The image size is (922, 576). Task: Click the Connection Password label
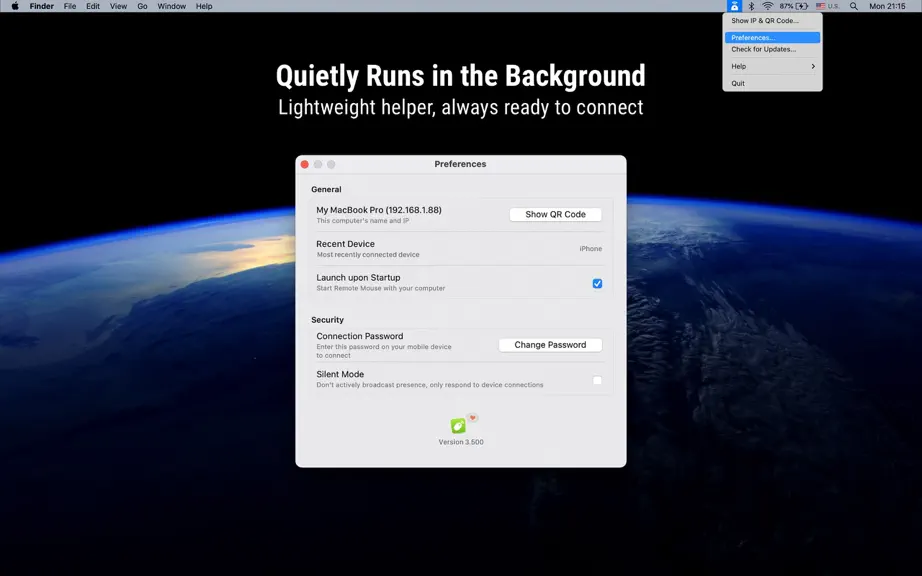click(x=360, y=336)
